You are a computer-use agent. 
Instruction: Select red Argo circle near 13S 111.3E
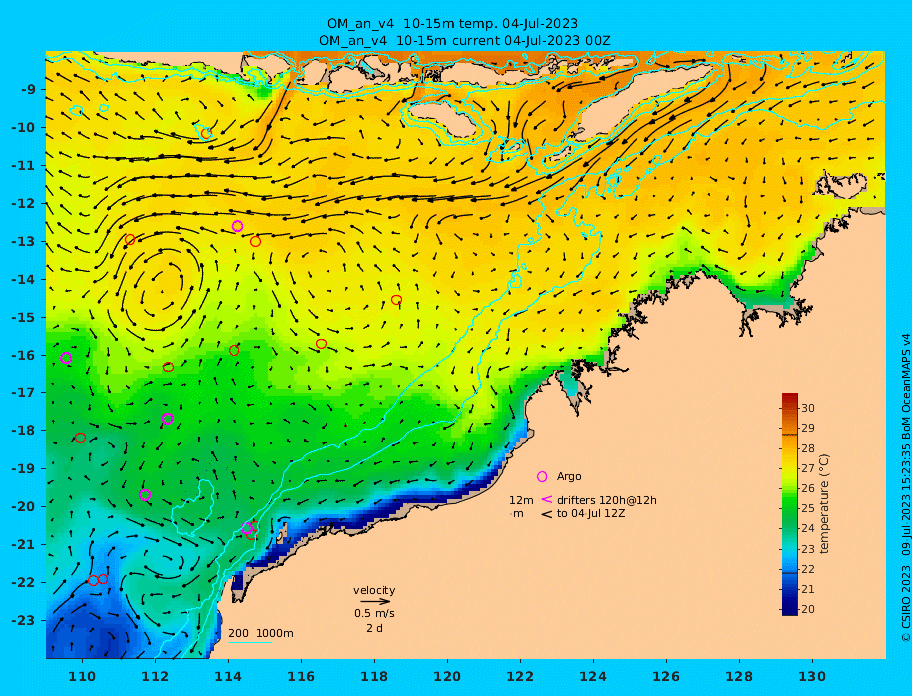(x=130, y=240)
